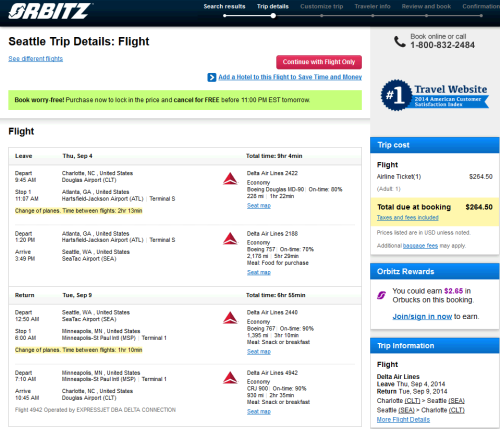Click the Orbitz logo
The image size is (500, 429).
pyautogui.click(x=49, y=11)
